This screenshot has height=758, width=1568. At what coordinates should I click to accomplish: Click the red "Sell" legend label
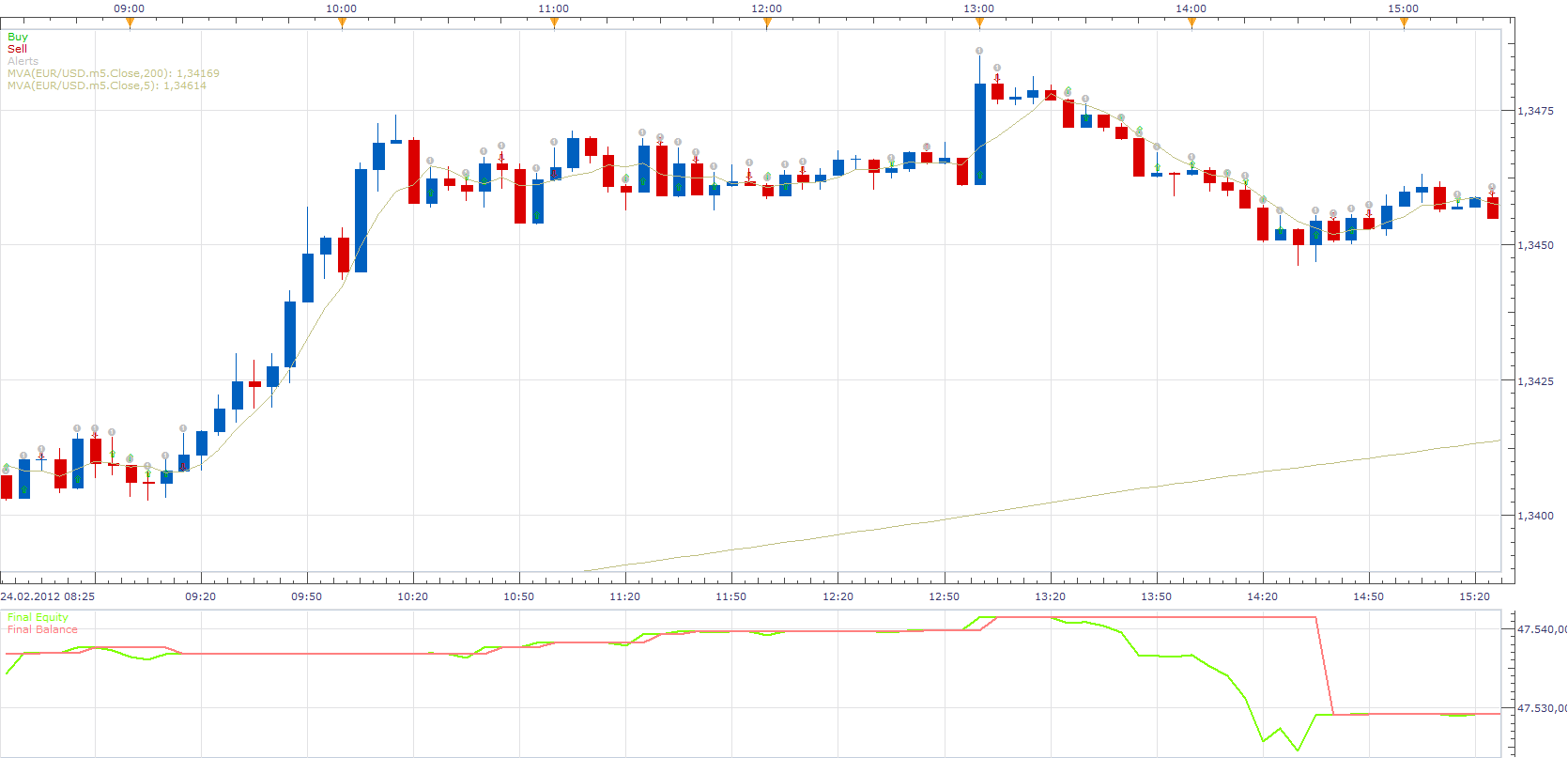tap(17, 49)
